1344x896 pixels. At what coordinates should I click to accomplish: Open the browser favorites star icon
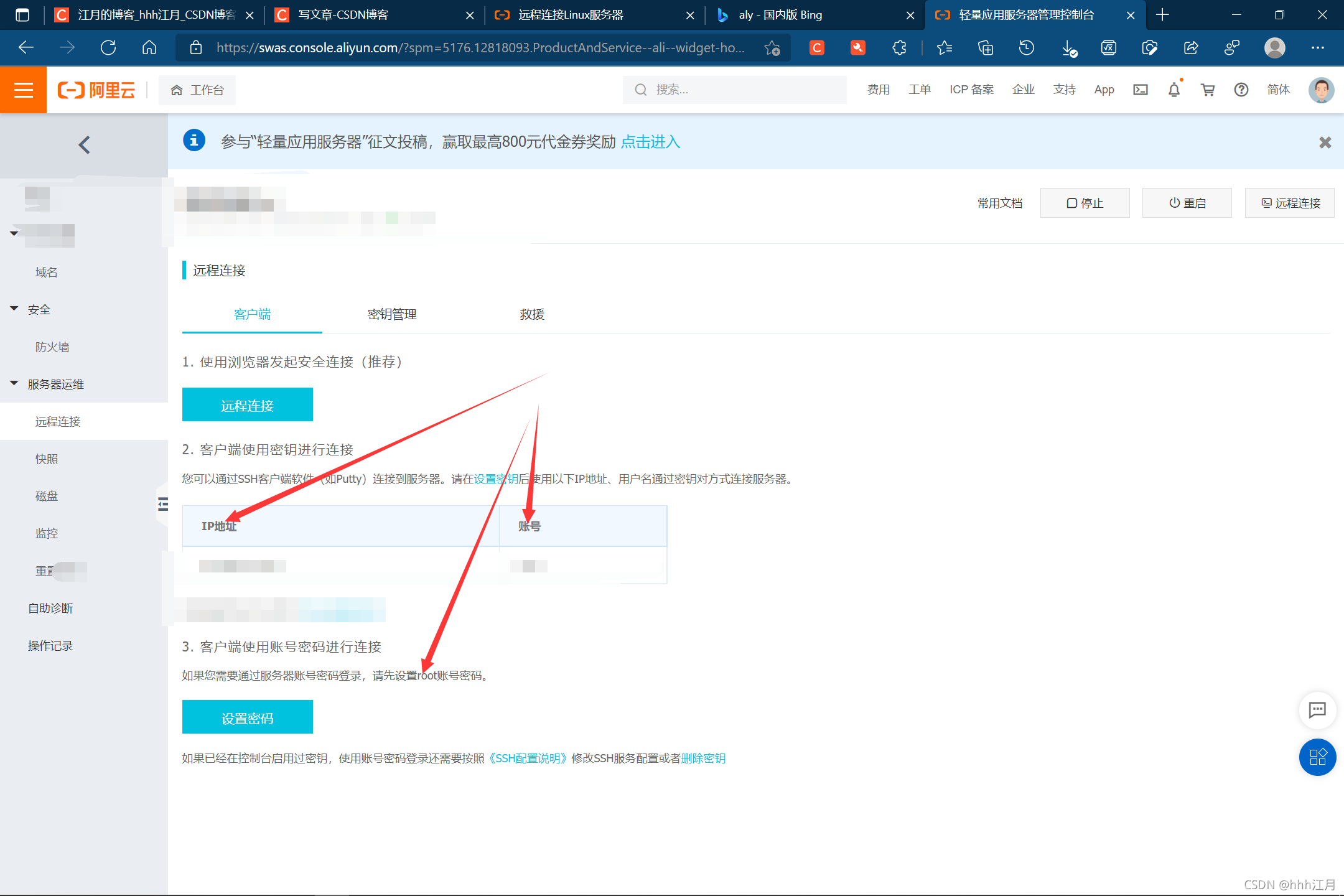click(x=944, y=48)
